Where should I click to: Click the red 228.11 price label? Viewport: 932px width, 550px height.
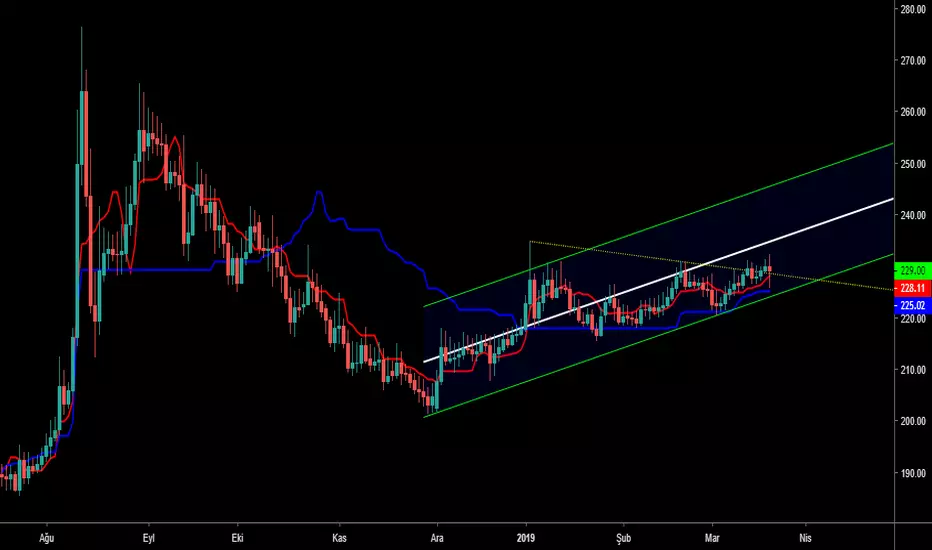[912, 288]
